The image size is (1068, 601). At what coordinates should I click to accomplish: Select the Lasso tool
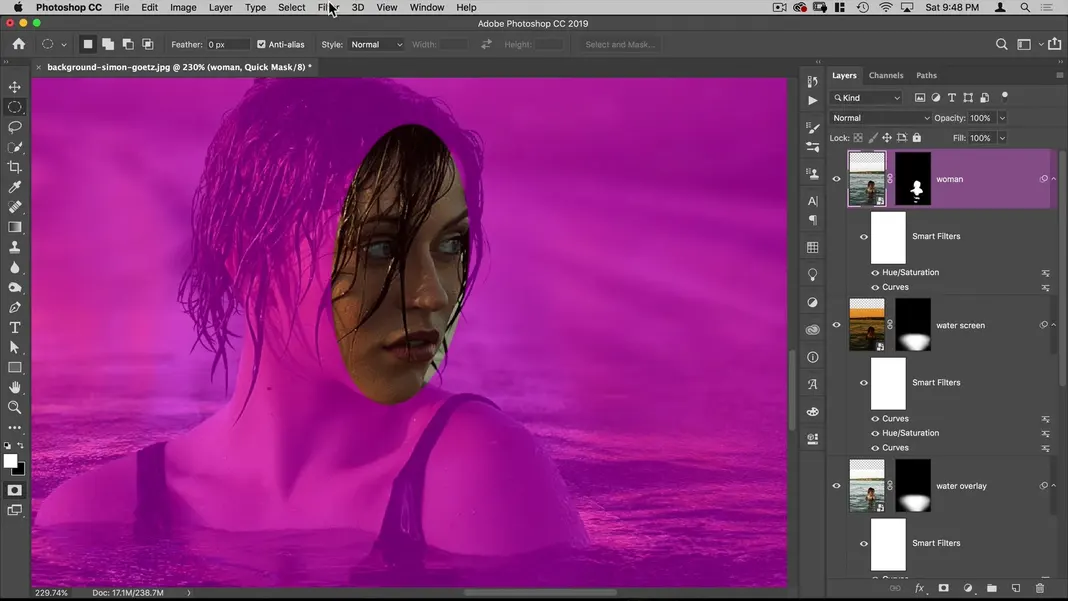(14, 127)
